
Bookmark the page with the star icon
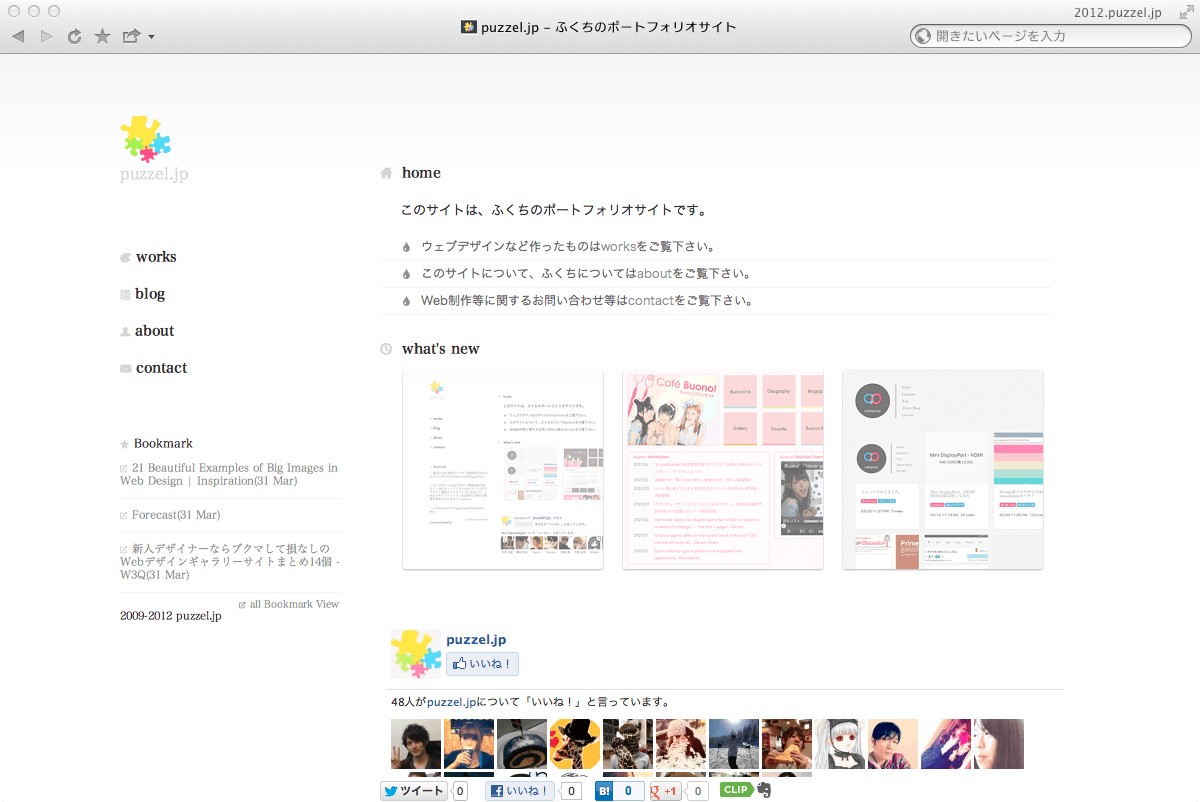(x=102, y=36)
